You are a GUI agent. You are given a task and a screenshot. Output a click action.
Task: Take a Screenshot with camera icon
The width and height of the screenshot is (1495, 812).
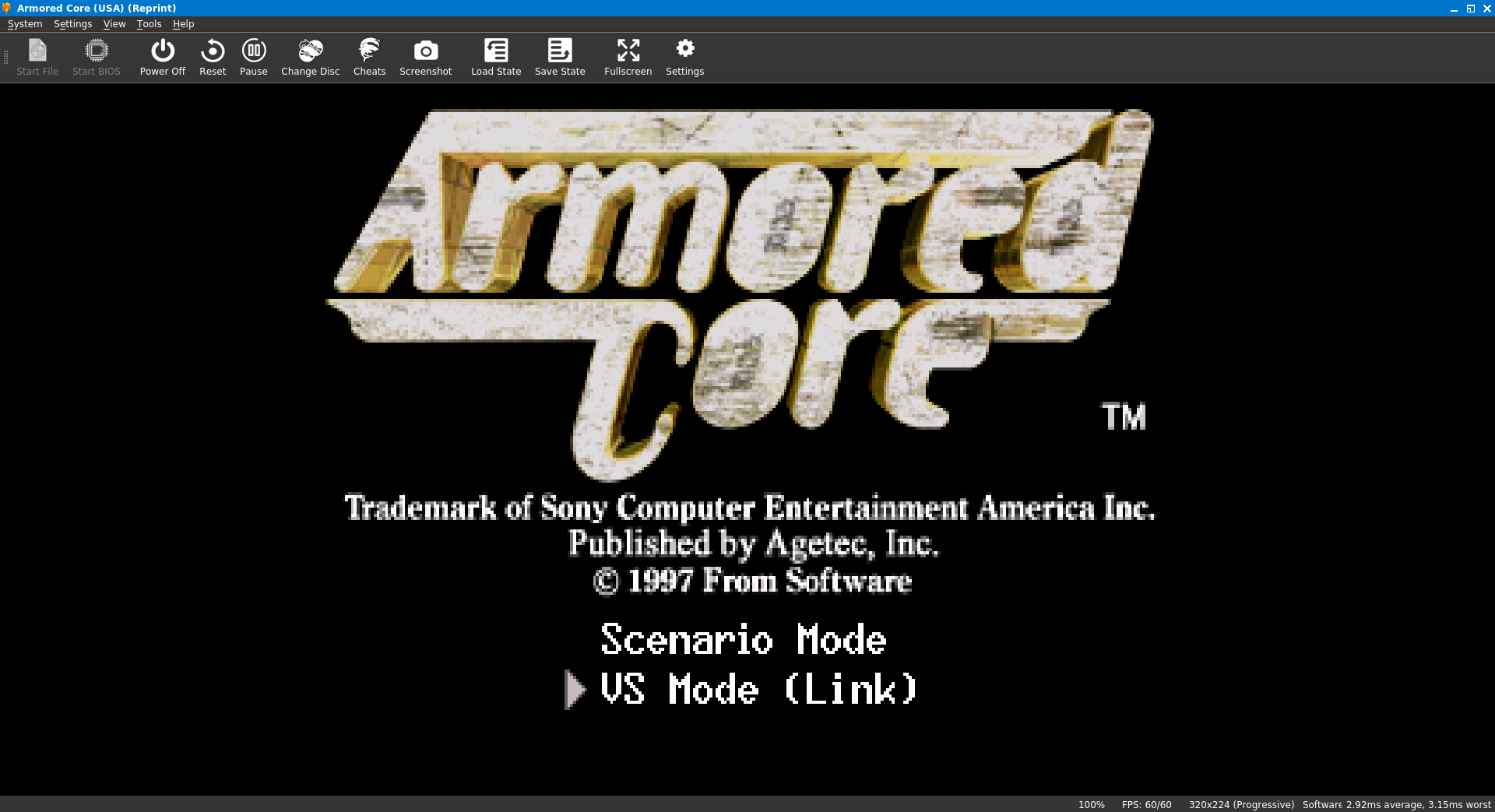pos(425,58)
